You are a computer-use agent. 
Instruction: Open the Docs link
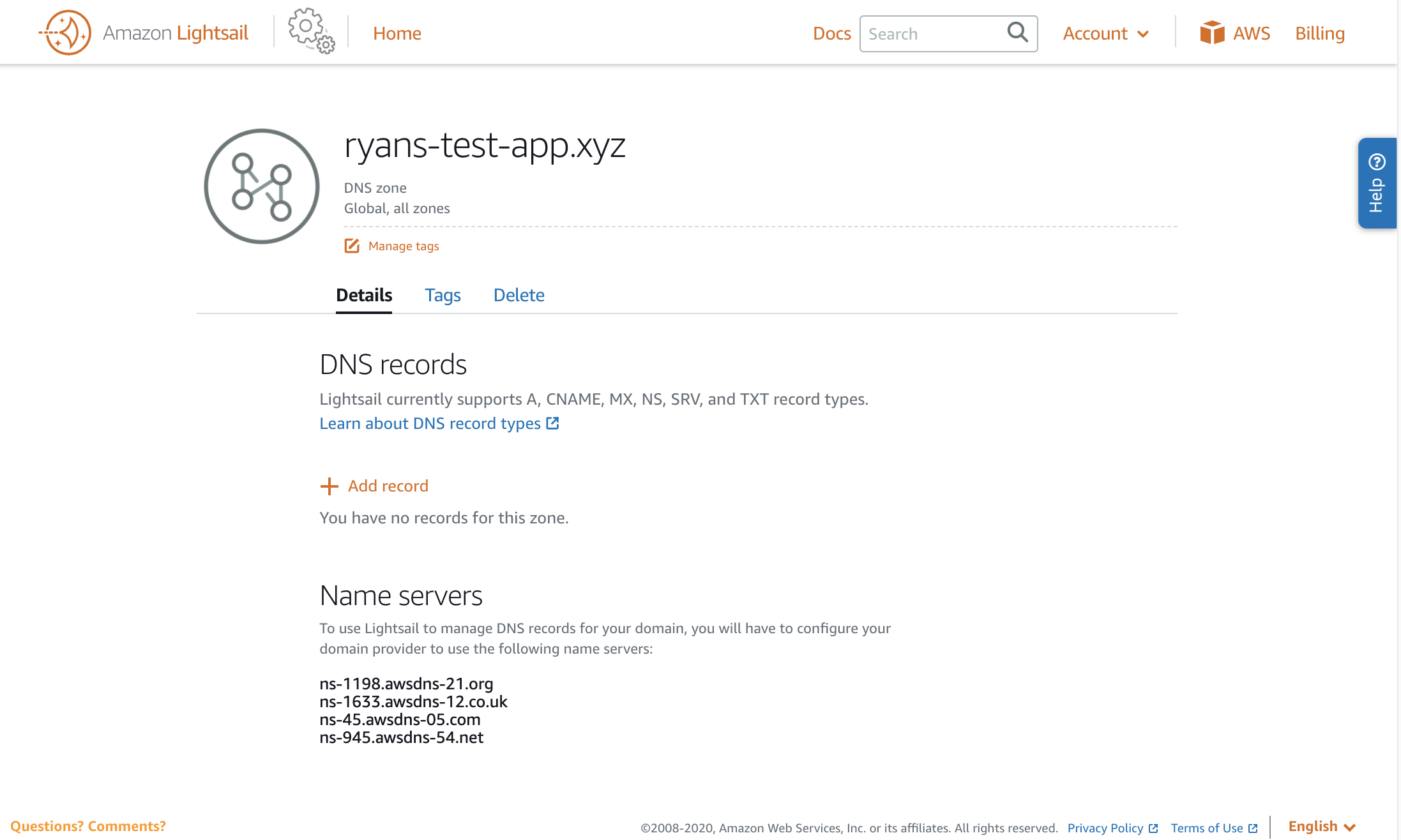(831, 33)
